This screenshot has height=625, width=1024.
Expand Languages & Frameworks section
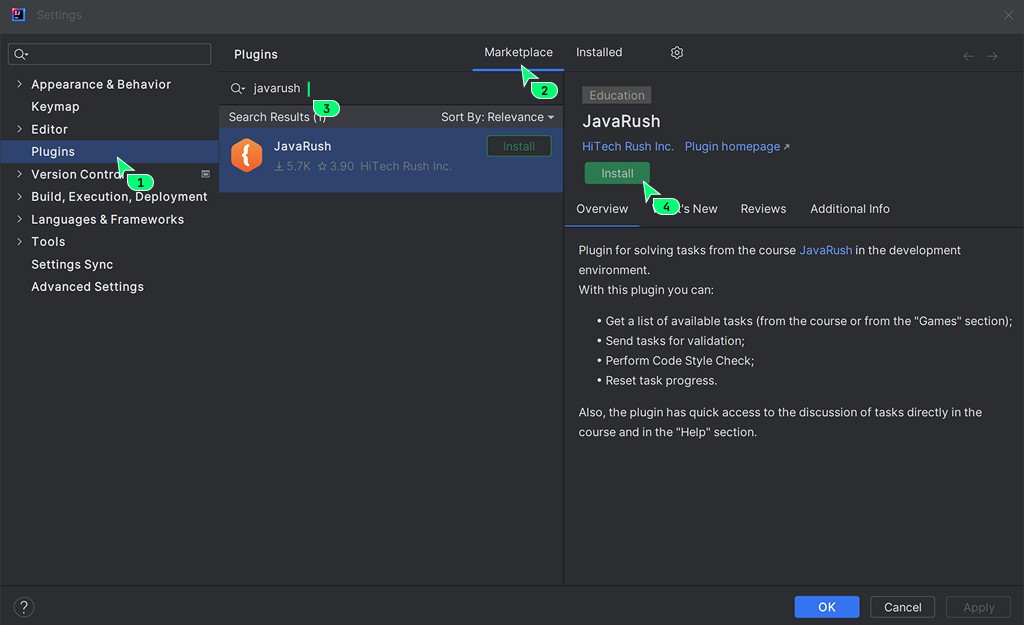click(20, 219)
